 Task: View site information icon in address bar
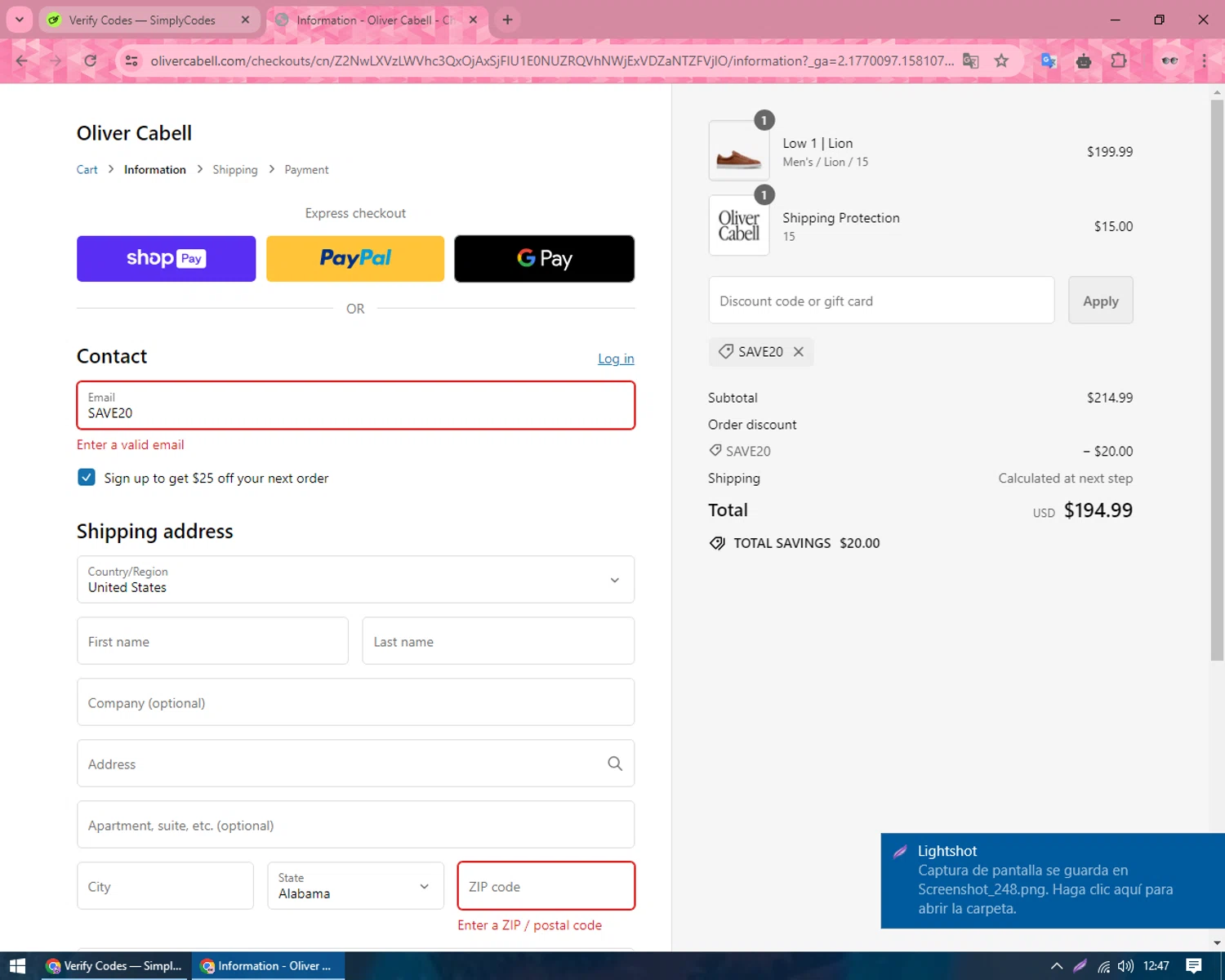[131, 60]
